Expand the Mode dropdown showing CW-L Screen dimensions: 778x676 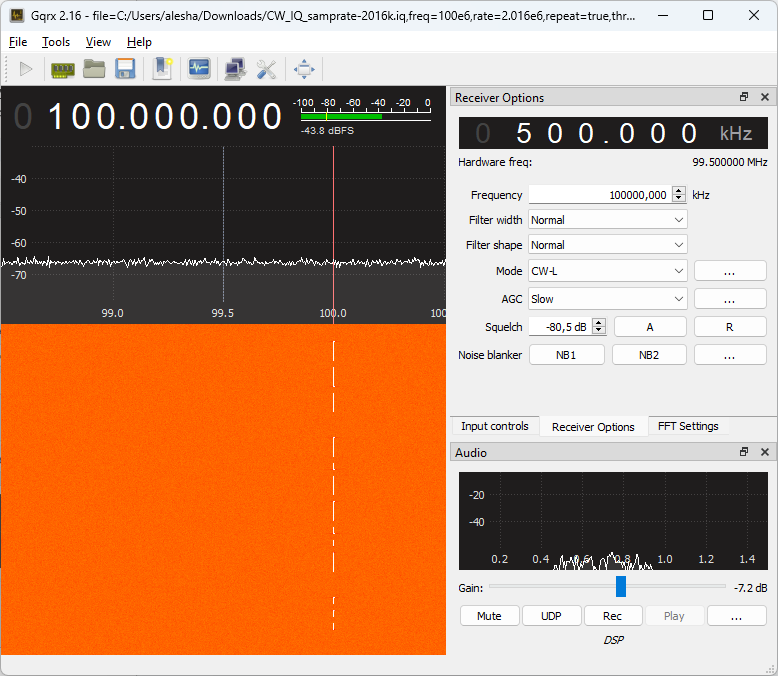tap(607, 271)
